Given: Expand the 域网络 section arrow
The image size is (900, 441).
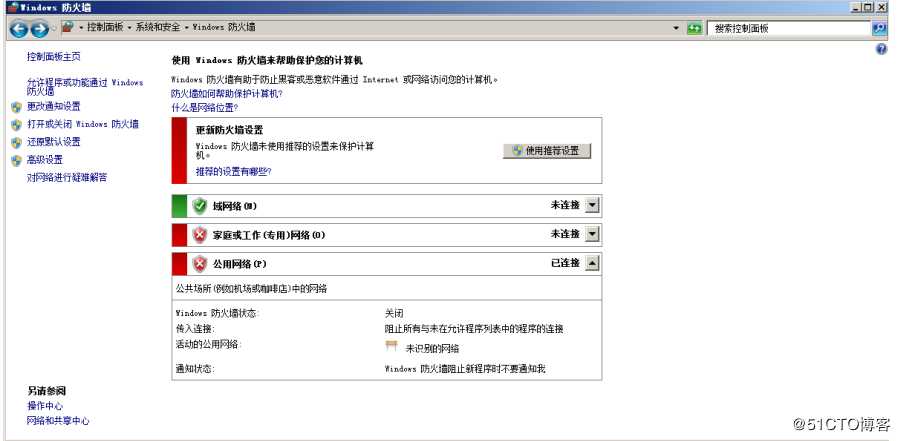Looking at the screenshot, I should click(592, 205).
